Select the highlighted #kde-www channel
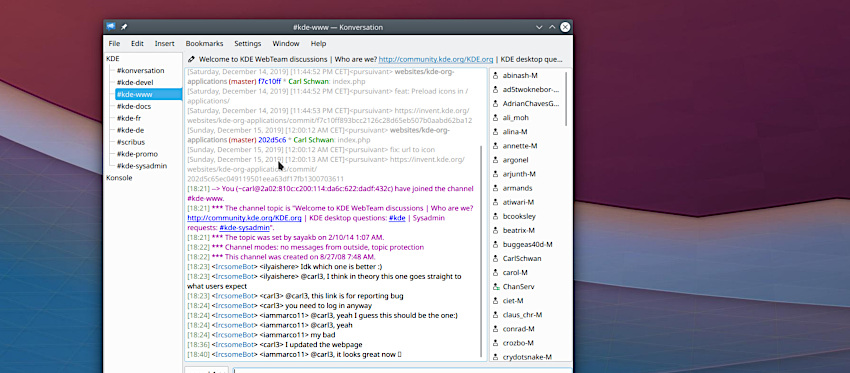Image resolution: width=850 pixels, height=373 pixels. point(149,94)
